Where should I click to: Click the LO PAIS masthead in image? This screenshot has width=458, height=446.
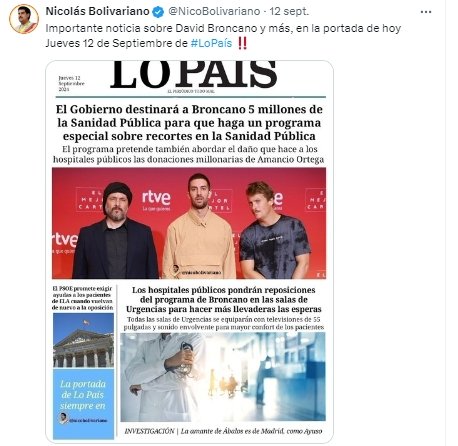click(x=194, y=75)
